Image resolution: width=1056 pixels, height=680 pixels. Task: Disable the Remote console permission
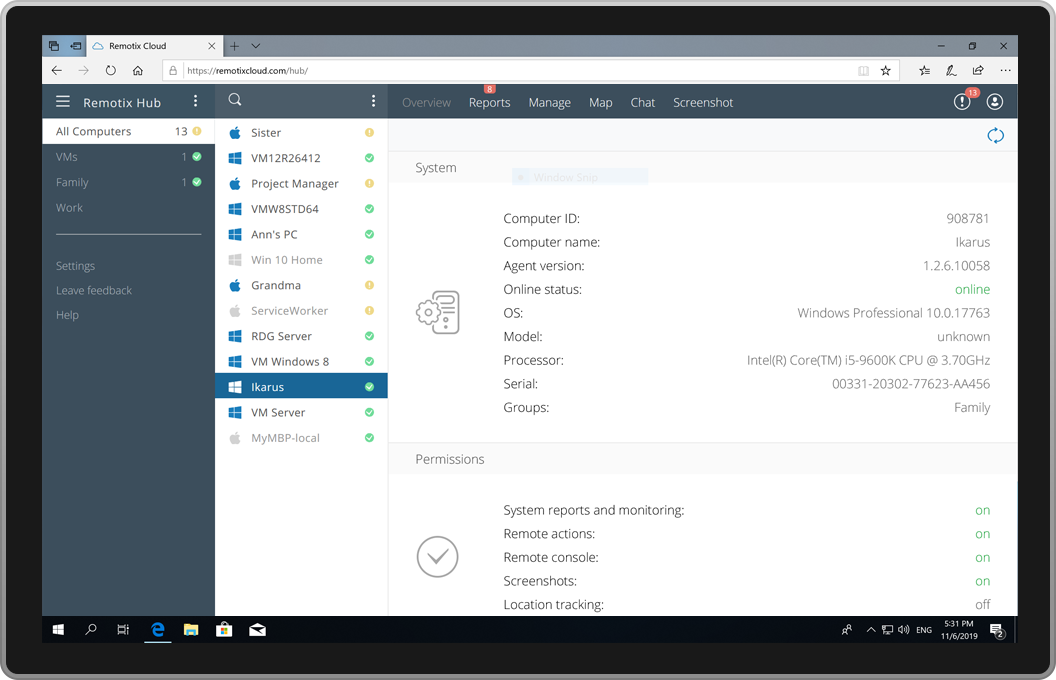[981, 557]
